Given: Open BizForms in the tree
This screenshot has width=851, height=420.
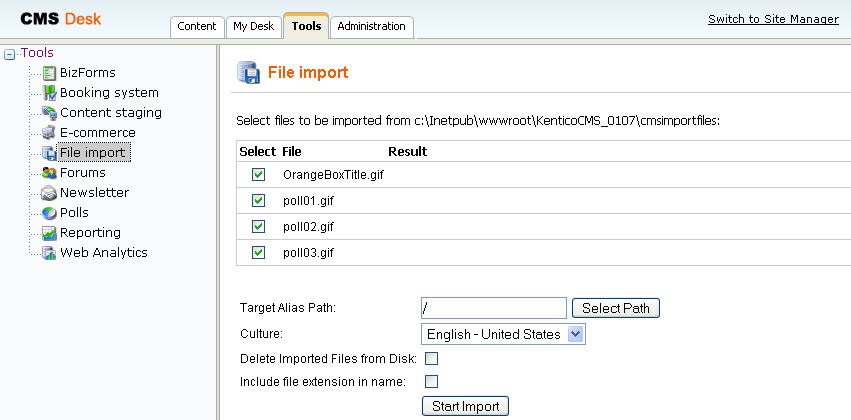Looking at the screenshot, I should [87, 73].
